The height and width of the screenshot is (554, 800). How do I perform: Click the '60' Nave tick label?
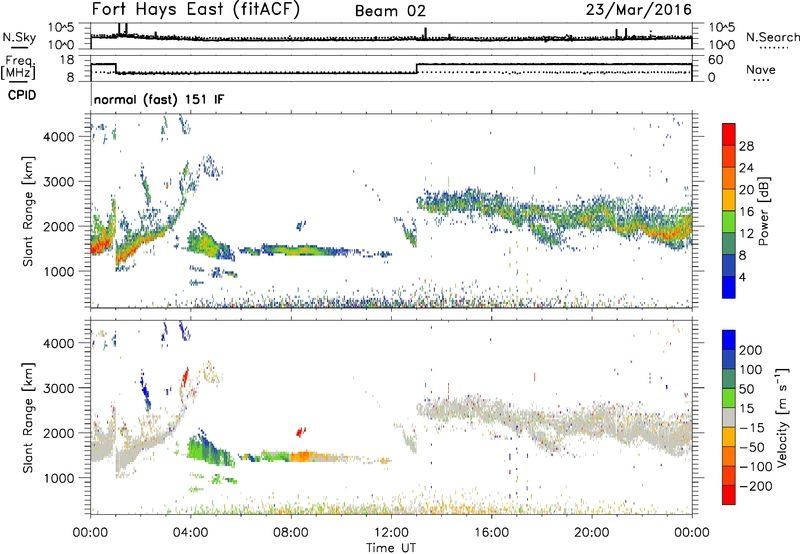coord(716,60)
